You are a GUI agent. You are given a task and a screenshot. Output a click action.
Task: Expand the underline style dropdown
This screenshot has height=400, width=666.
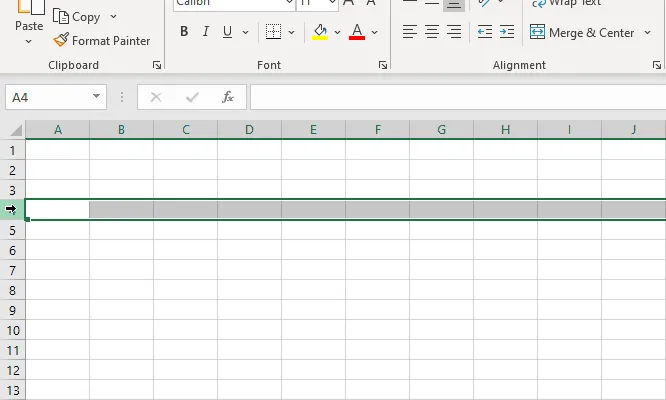[x=246, y=32]
